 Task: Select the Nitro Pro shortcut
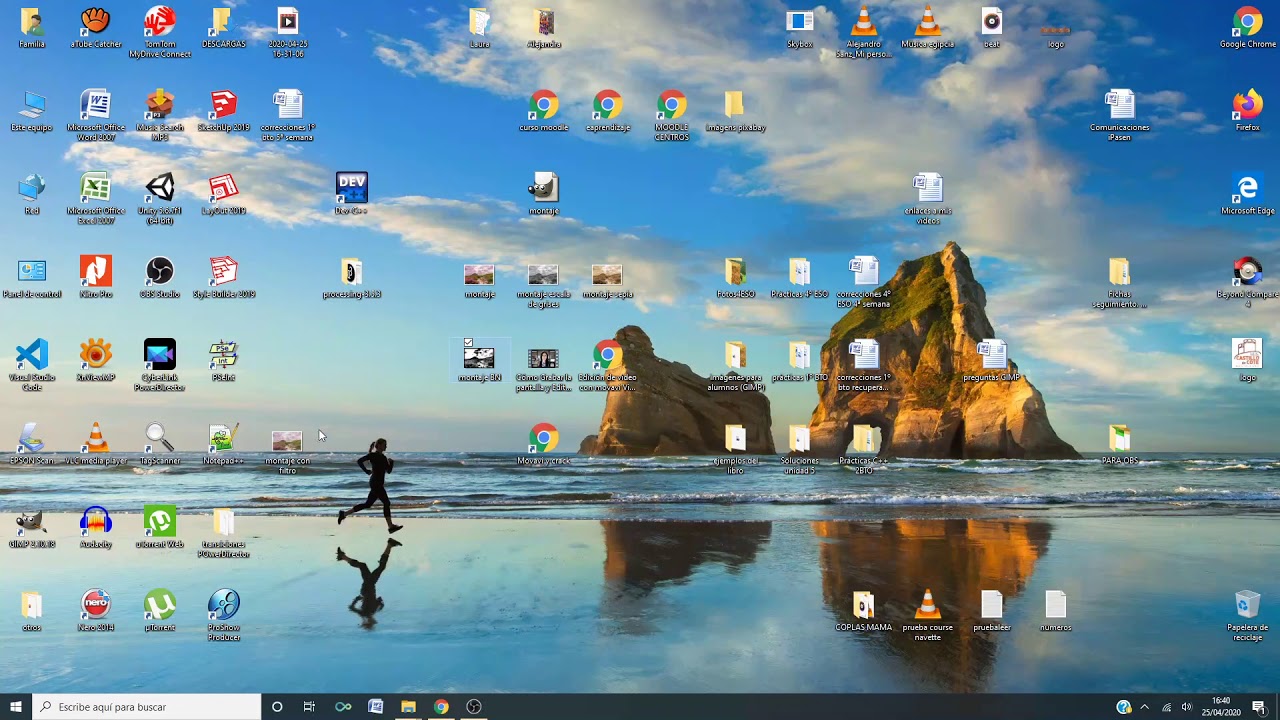click(96, 277)
